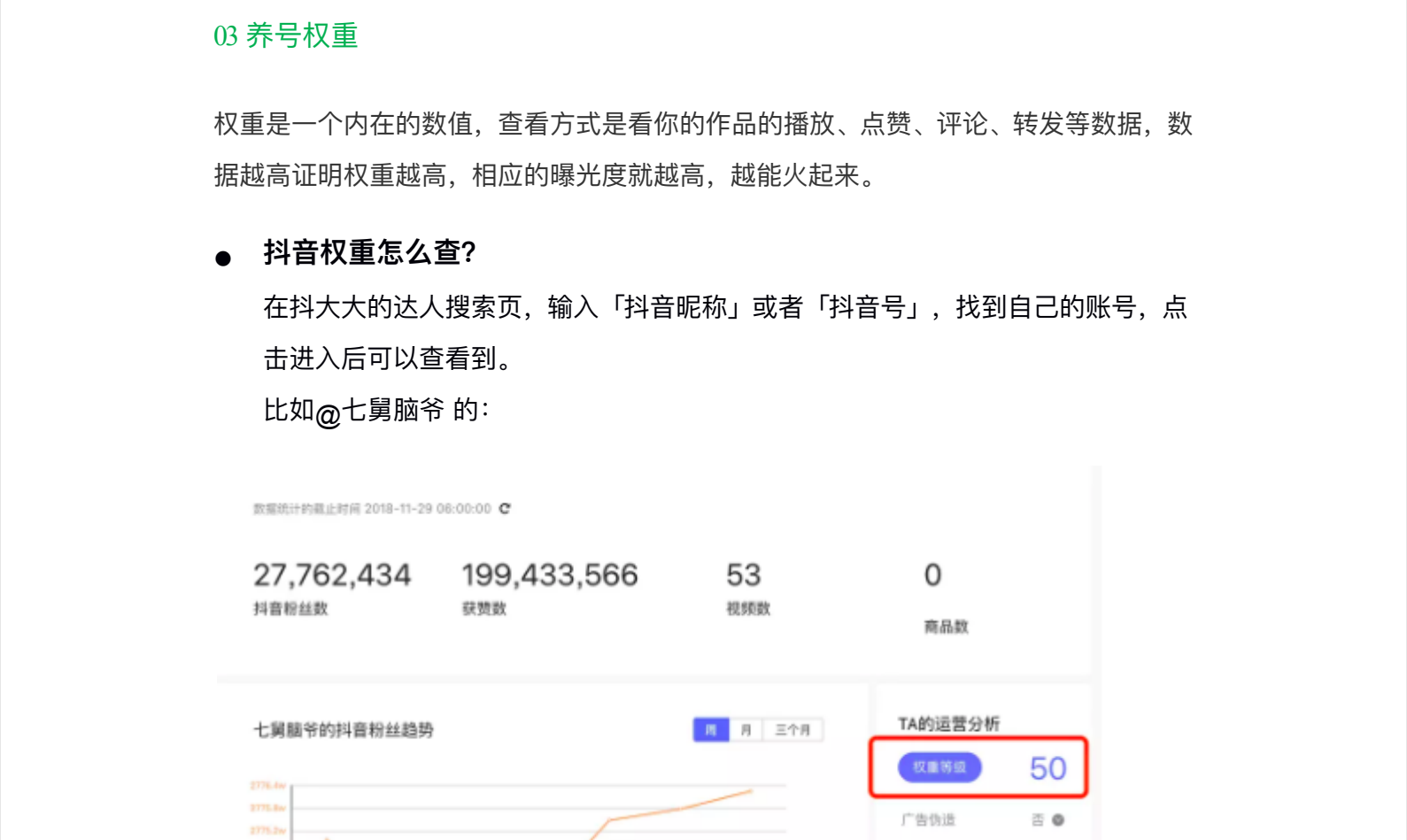
Task: Click the refresh icon beside the statistics timestamp
Action: point(505,509)
